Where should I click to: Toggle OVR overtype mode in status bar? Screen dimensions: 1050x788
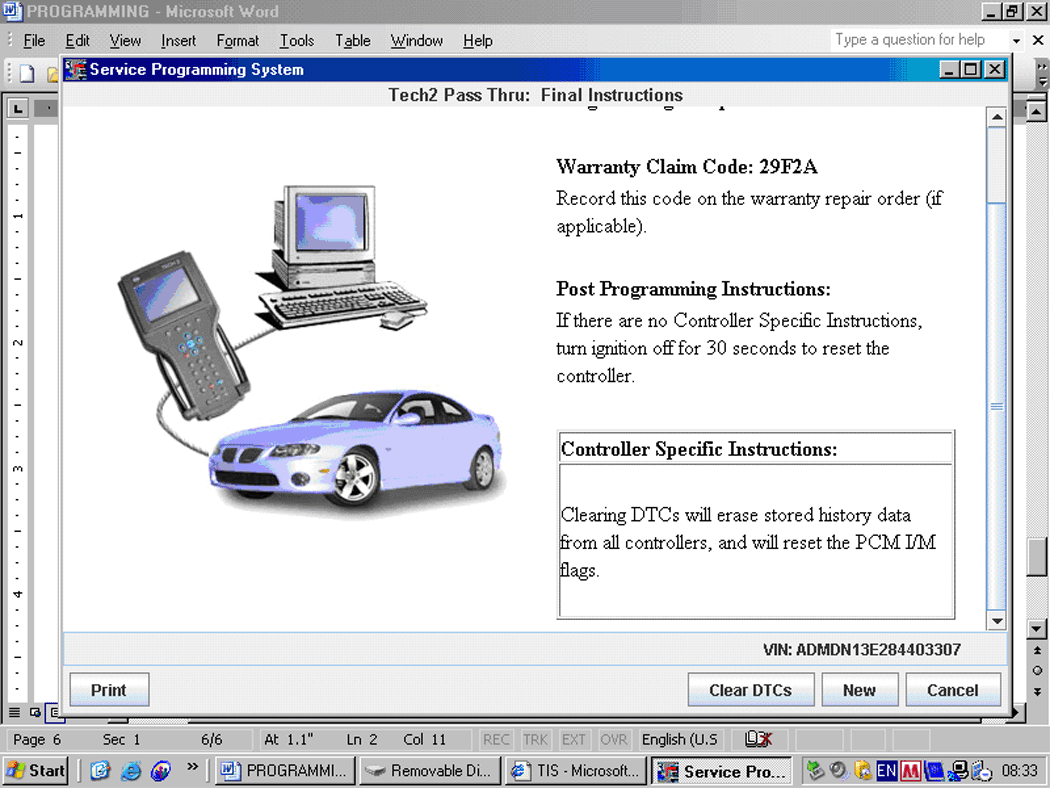[613, 740]
